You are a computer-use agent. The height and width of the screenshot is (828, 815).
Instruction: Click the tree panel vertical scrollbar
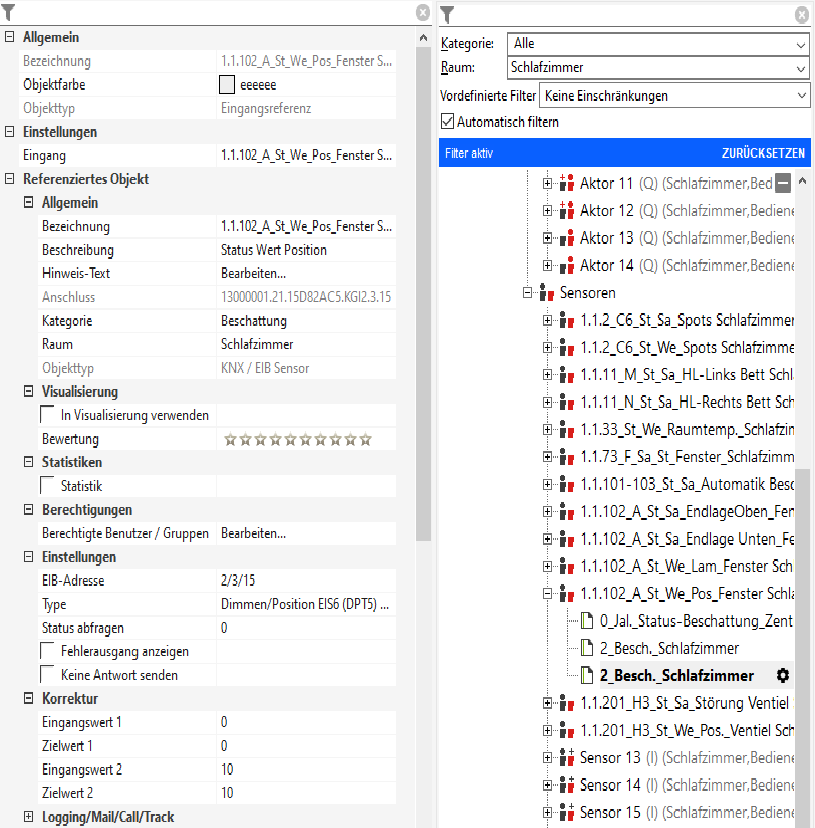(802, 647)
